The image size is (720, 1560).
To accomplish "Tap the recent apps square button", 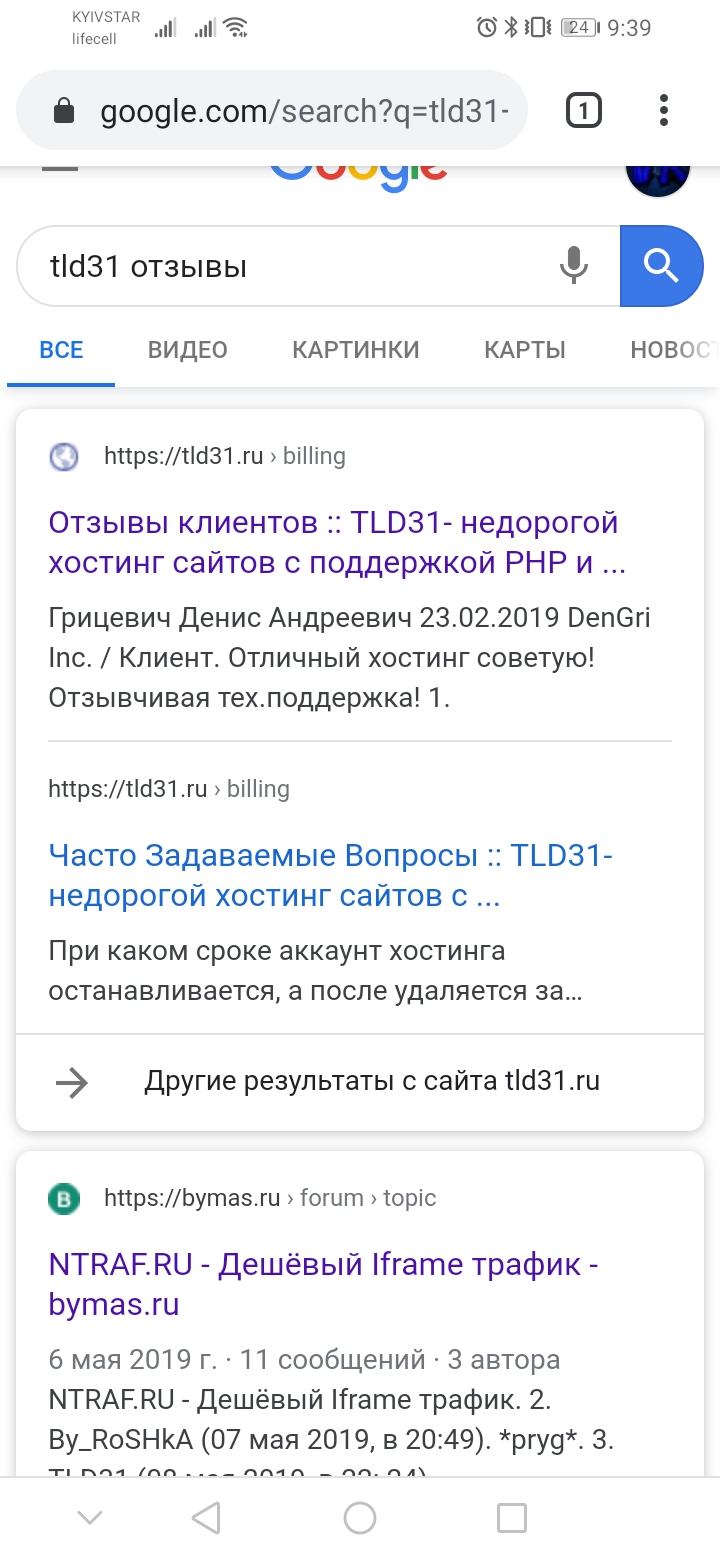I will pos(512,1518).
